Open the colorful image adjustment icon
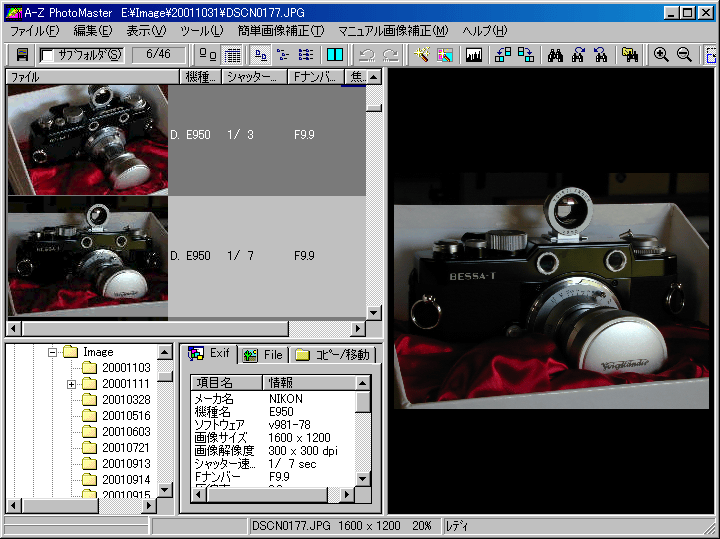The image size is (720, 539). [444, 55]
